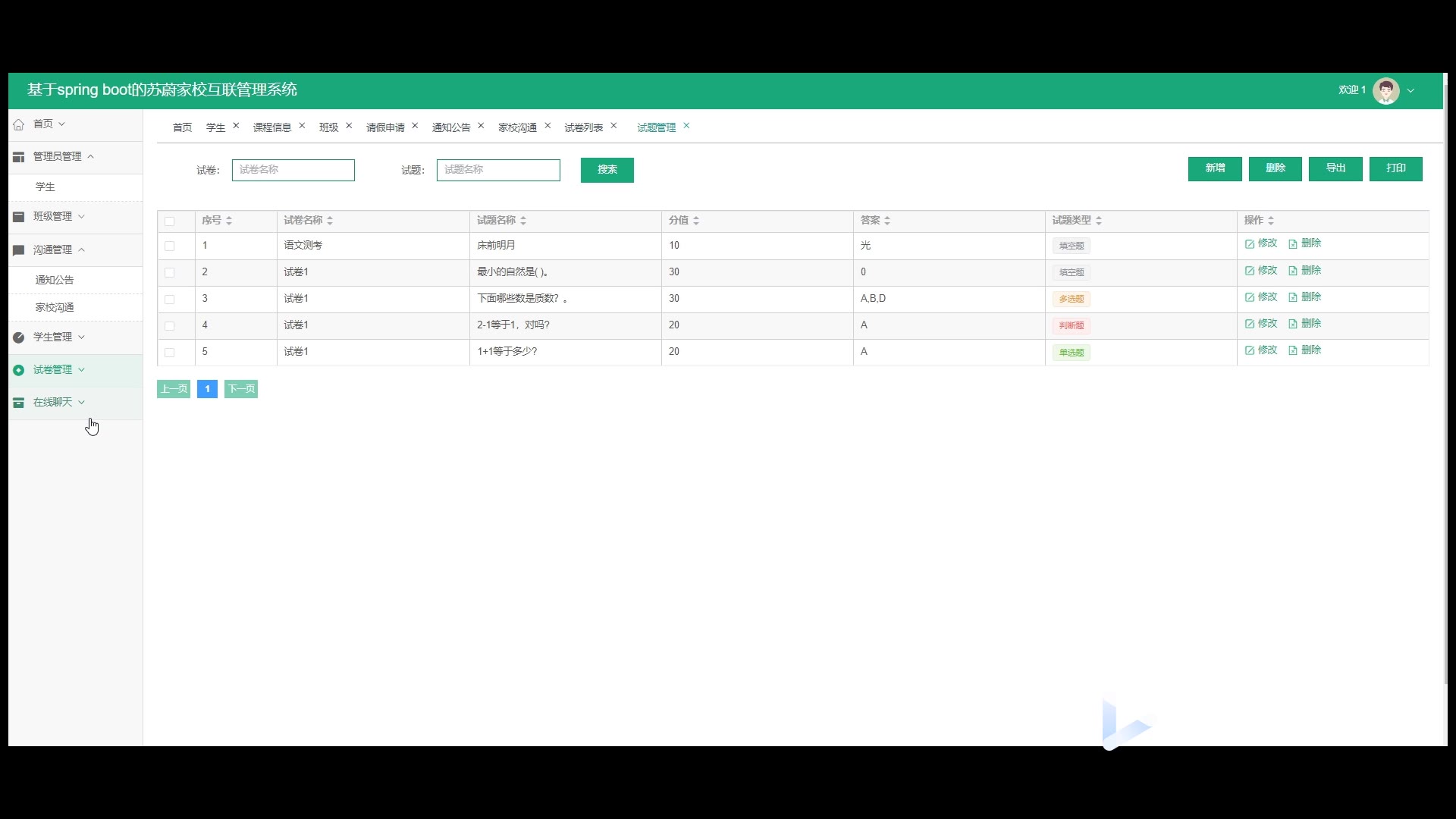Focus the 试卷名称 input field

pos(293,170)
